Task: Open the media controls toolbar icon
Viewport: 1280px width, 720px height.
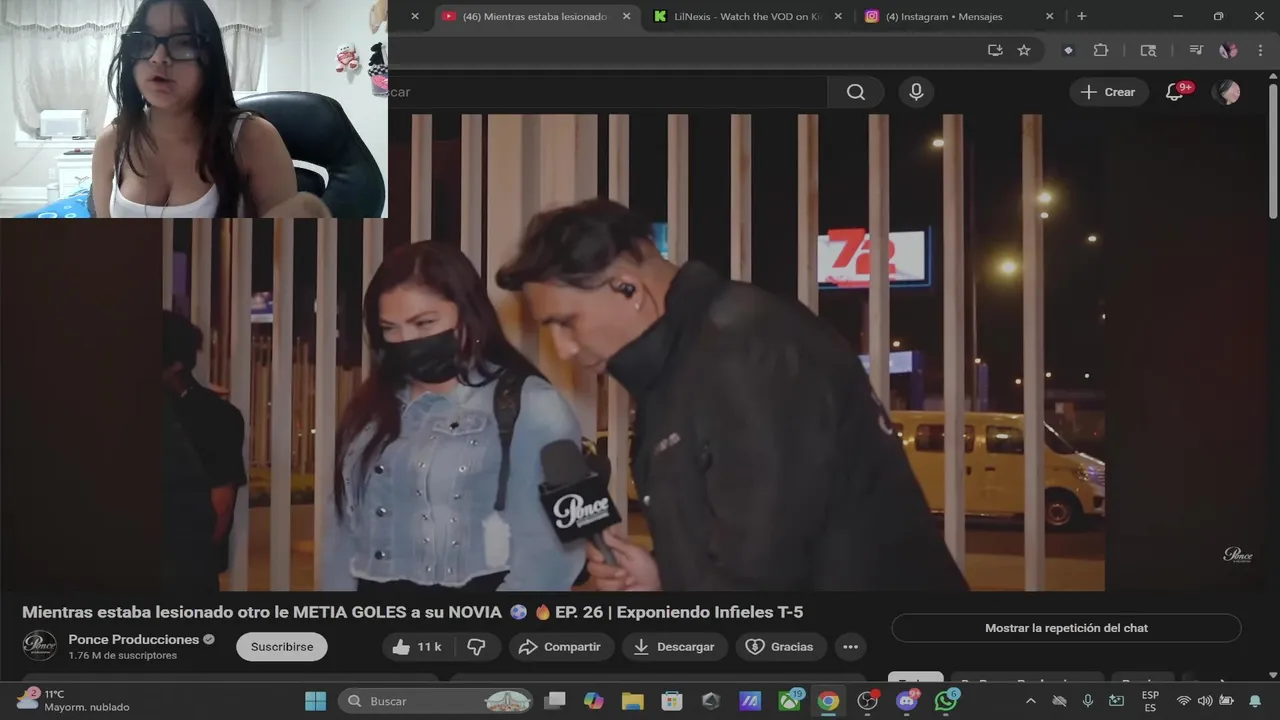Action: [1195, 50]
